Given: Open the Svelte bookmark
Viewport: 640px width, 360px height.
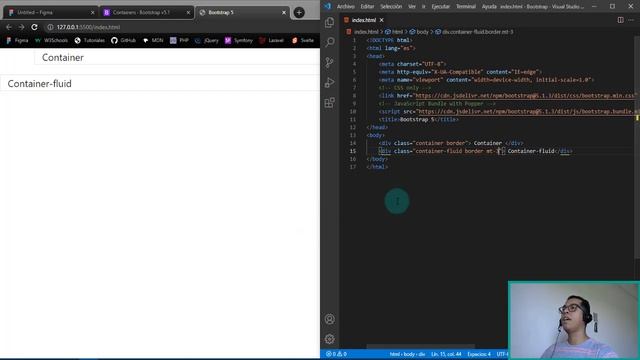Looking at the screenshot, I should (x=303, y=40).
